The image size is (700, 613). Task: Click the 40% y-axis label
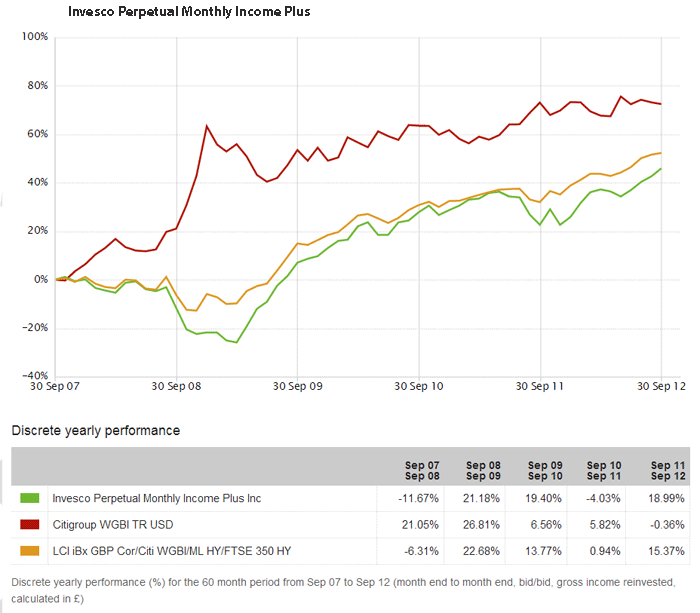38,182
